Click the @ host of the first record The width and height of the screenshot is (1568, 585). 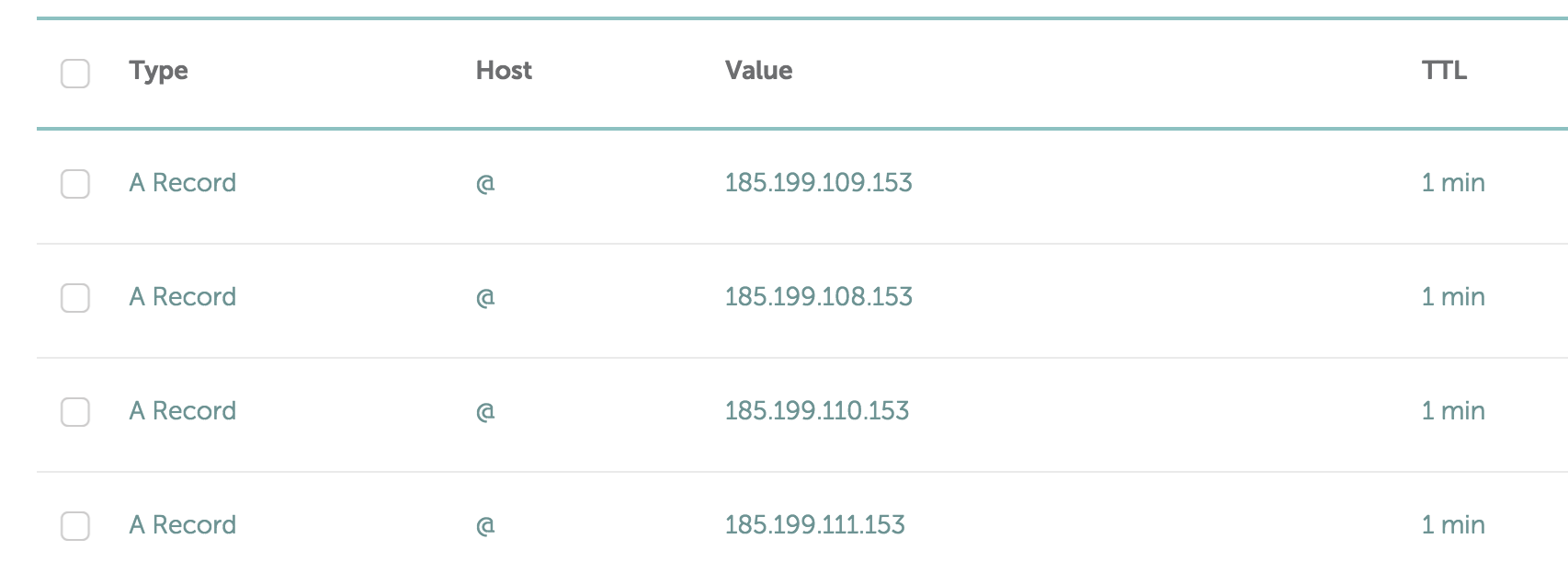[x=485, y=183]
